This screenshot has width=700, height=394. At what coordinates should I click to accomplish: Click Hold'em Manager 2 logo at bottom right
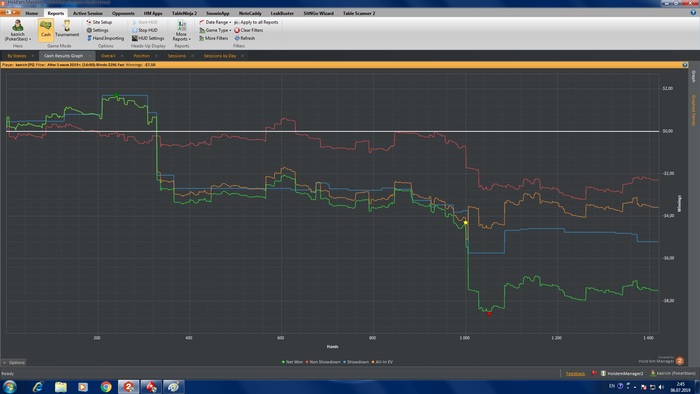click(x=679, y=361)
